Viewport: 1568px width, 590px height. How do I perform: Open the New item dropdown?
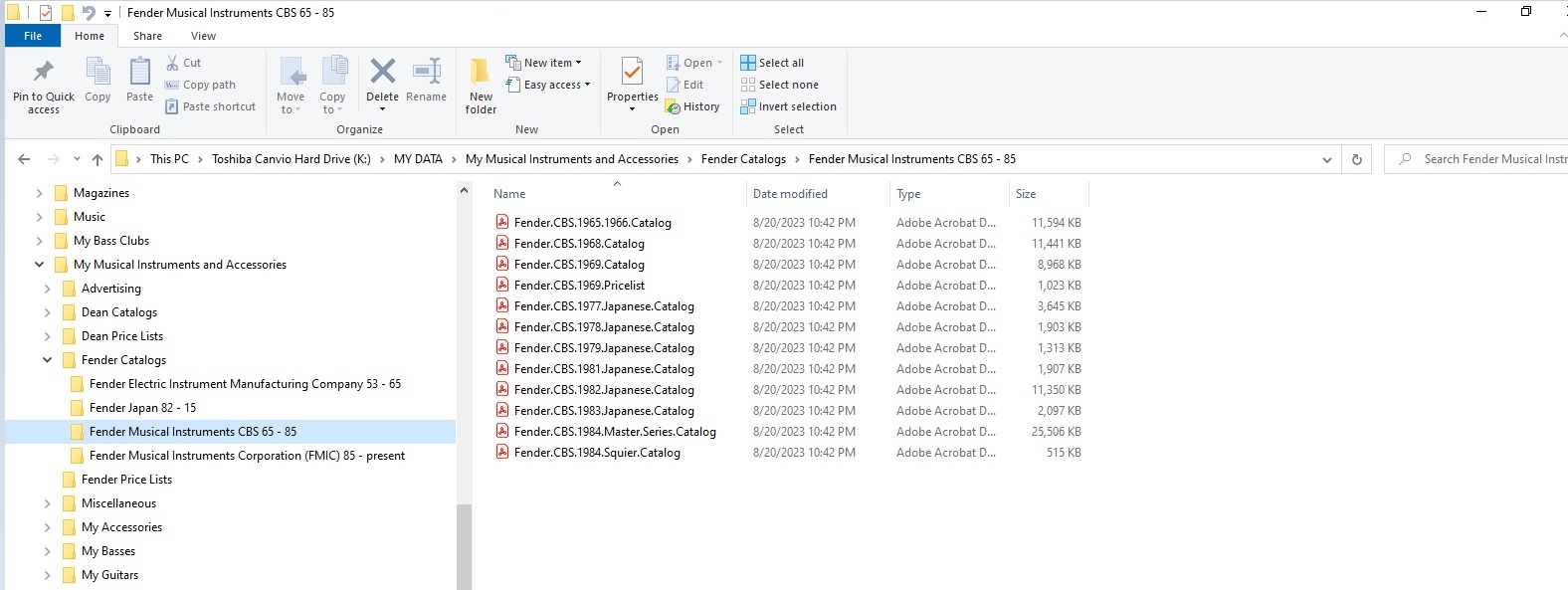543,63
